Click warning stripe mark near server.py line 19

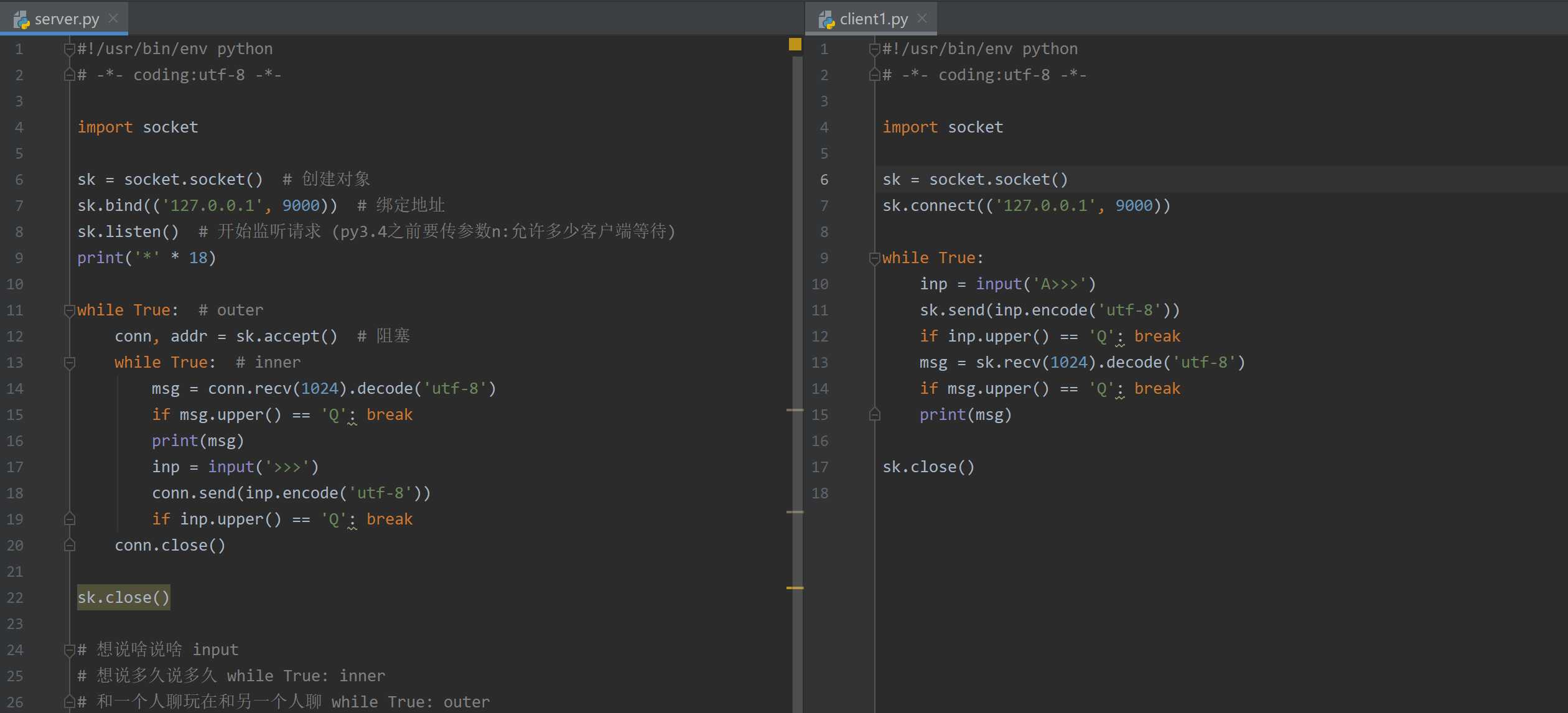[795, 512]
